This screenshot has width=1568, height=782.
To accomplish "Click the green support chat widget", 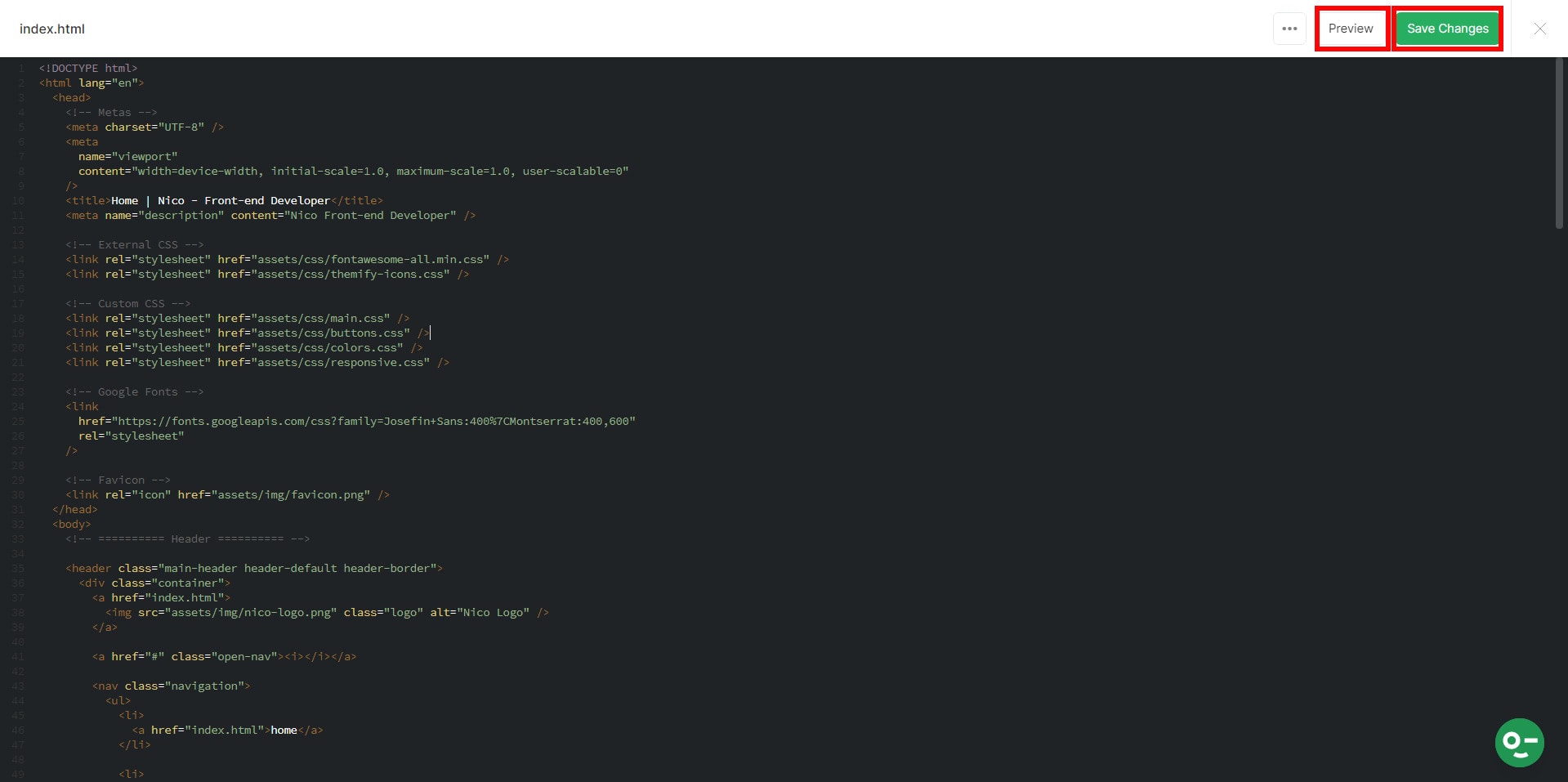I will [x=1518, y=742].
